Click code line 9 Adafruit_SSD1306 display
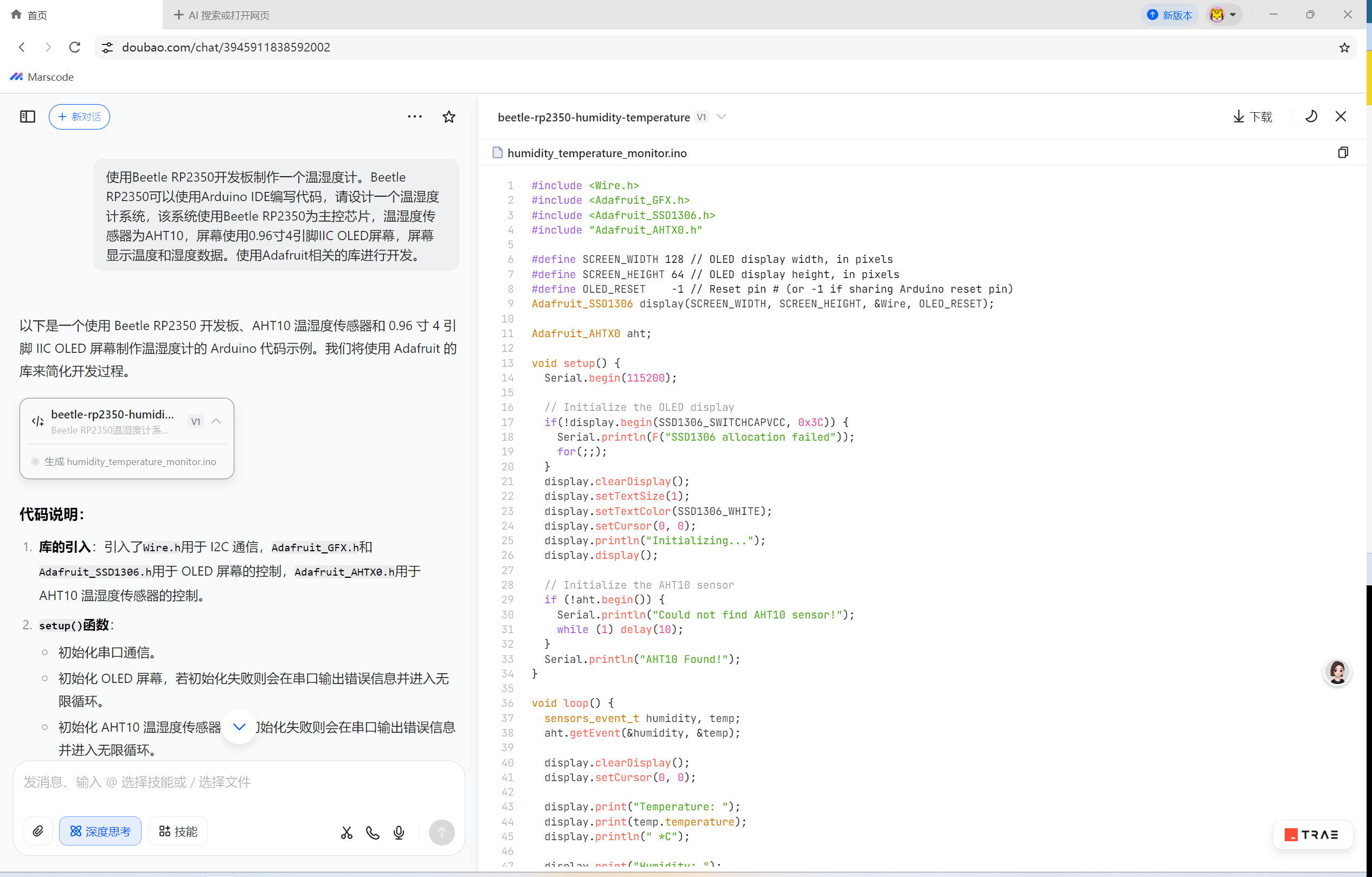The height and width of the screenshot is (877, 1372). click(x=762, y=304)
